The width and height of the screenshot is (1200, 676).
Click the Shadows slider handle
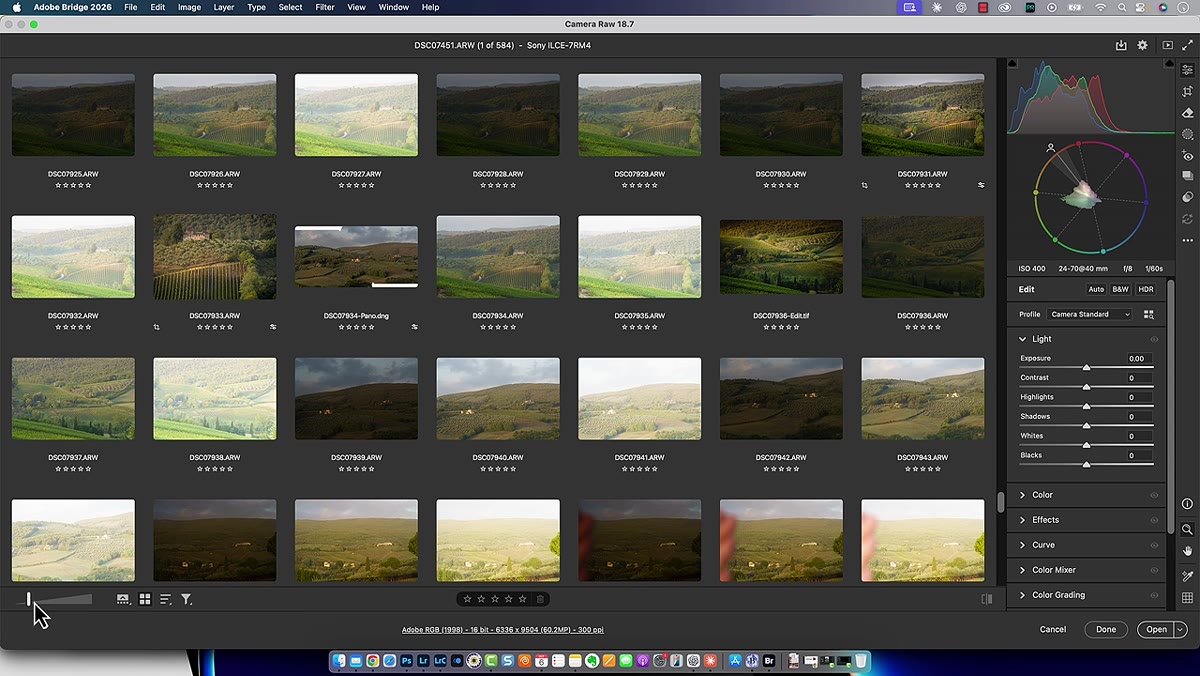click(x=1086, y=425)
